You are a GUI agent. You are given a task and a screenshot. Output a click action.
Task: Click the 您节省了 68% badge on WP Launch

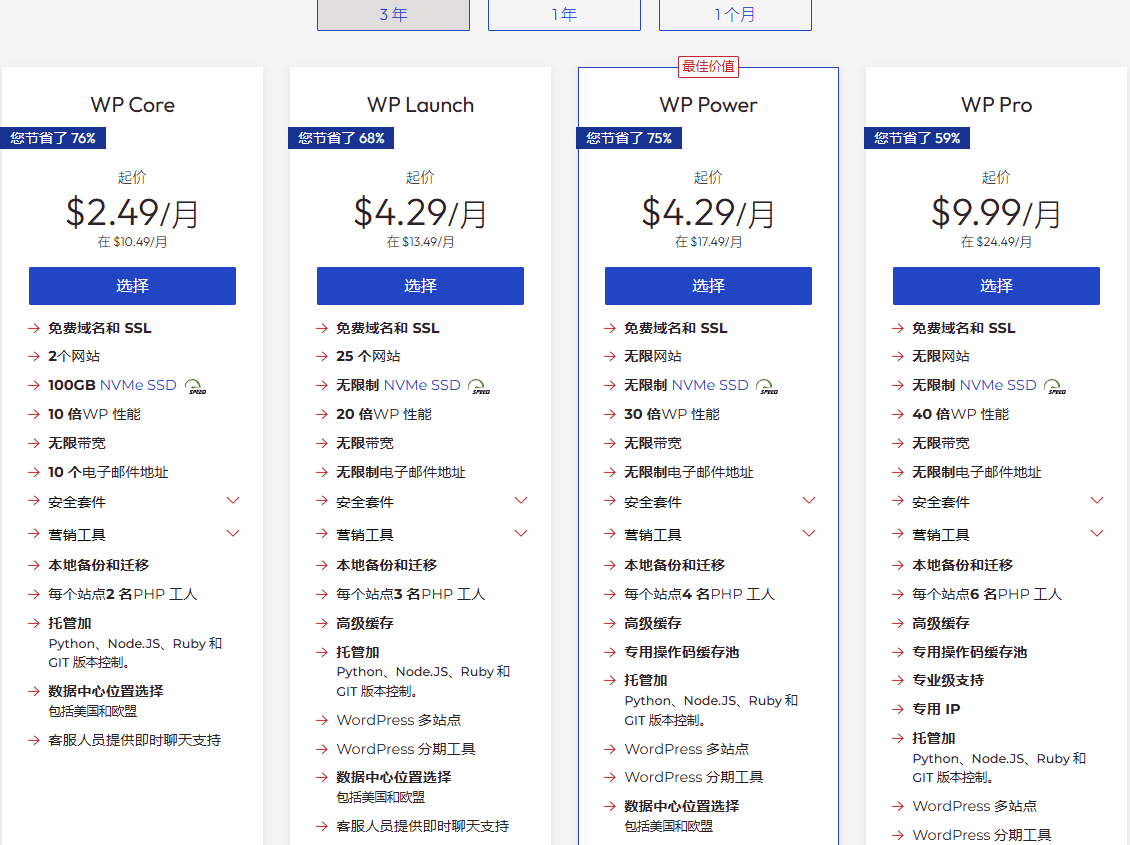pos(341,138)
